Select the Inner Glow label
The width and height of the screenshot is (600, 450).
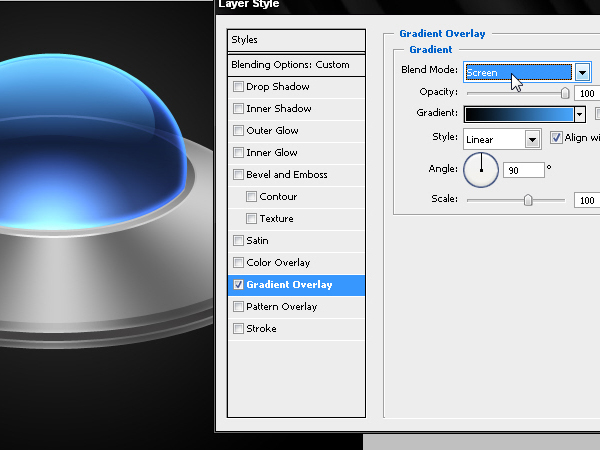point(272,153)
